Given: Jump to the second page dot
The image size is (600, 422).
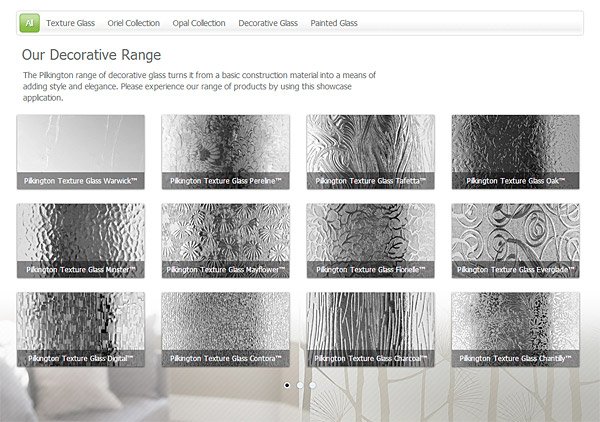Looking at the screenshot, I should [300, 385].
